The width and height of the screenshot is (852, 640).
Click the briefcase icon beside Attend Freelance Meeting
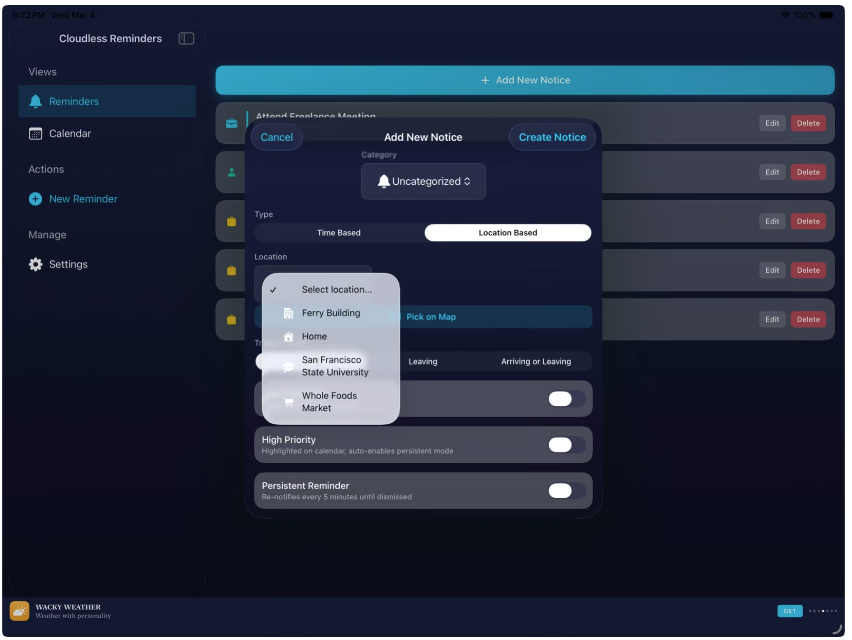click(231, 123)
